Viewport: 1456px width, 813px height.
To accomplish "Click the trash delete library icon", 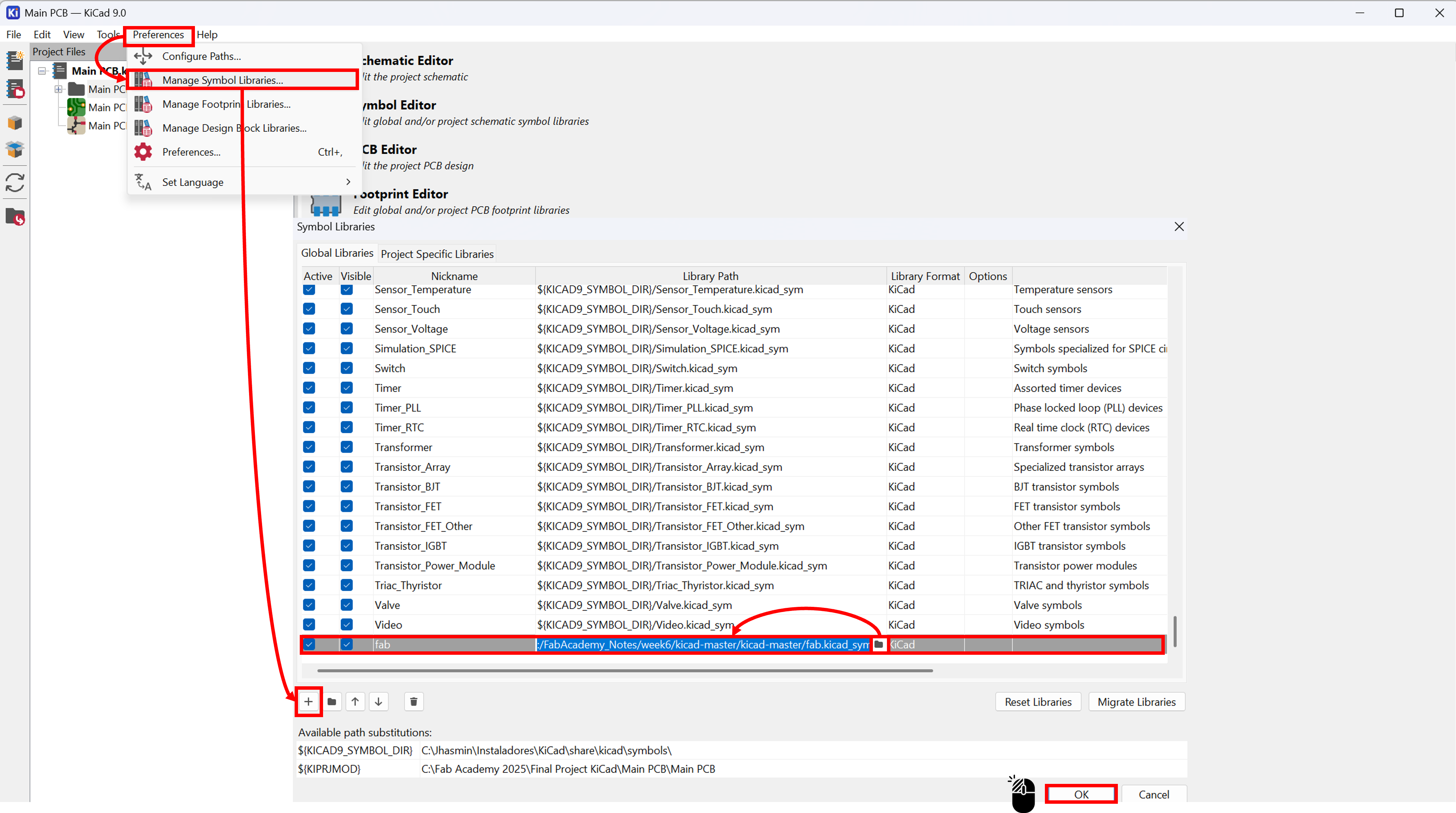I will [x=413, y=702].
